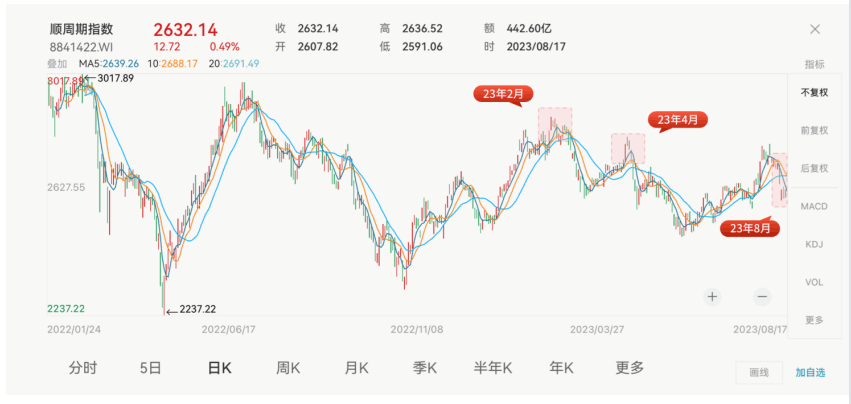Click 加自选 to add to watchlist
This screenshot has height=404, width=851.
pyautogui.click(x=810, y=372)
